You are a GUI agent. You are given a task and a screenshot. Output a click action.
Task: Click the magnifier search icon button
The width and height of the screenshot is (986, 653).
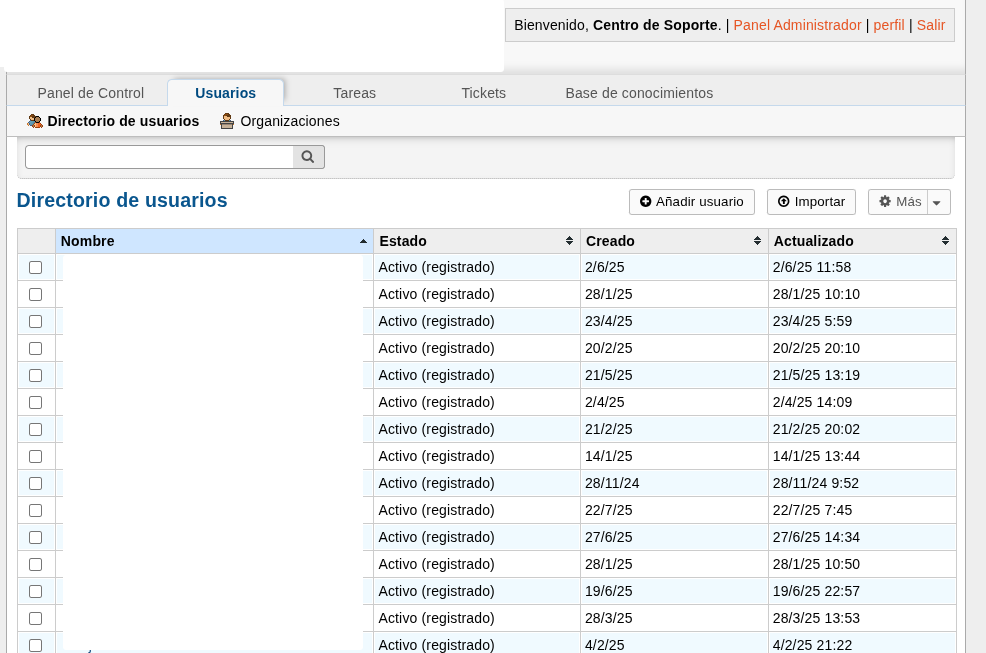tap(308, 157)
